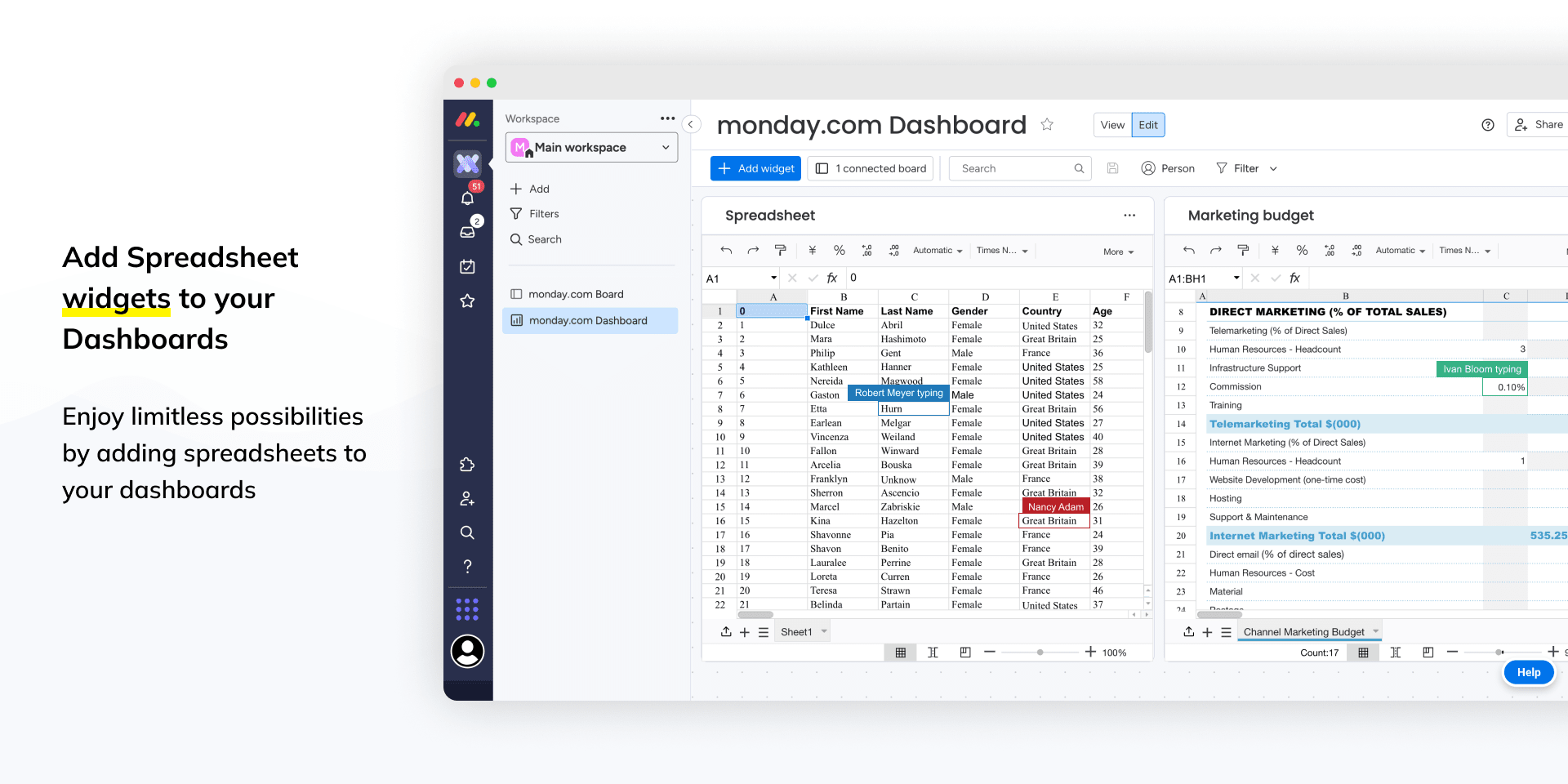The image size is (1568, 784).
Task: Select the paint format tool in Spreadsheet widget
Action: tap(780, 250)
